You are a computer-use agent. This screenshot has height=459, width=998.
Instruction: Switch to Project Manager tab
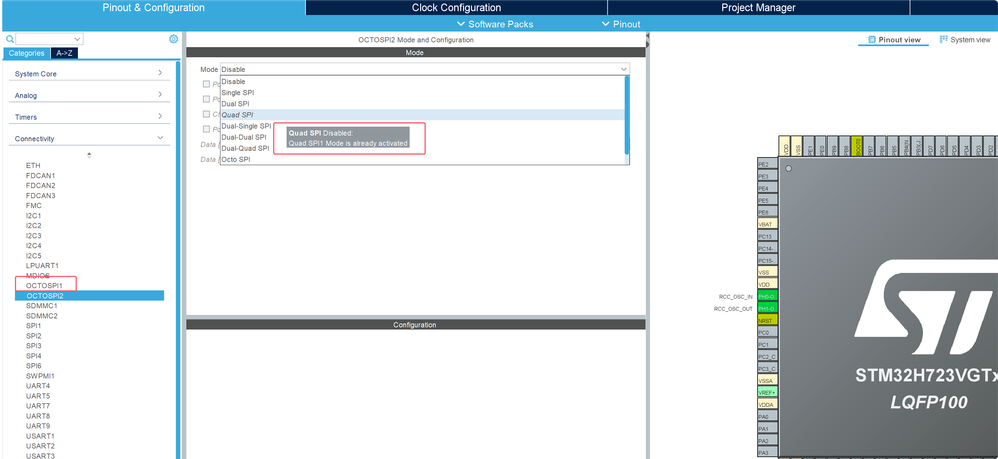(758, 8)
